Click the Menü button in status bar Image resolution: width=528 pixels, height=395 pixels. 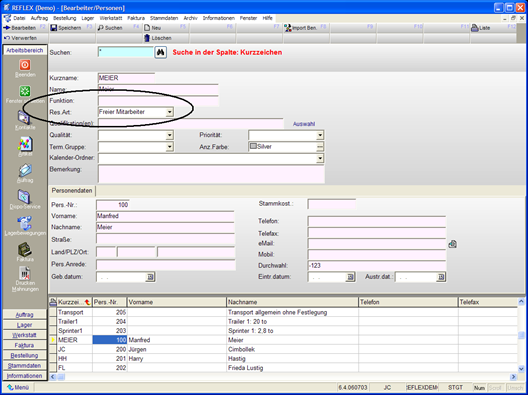pos(18,388)
